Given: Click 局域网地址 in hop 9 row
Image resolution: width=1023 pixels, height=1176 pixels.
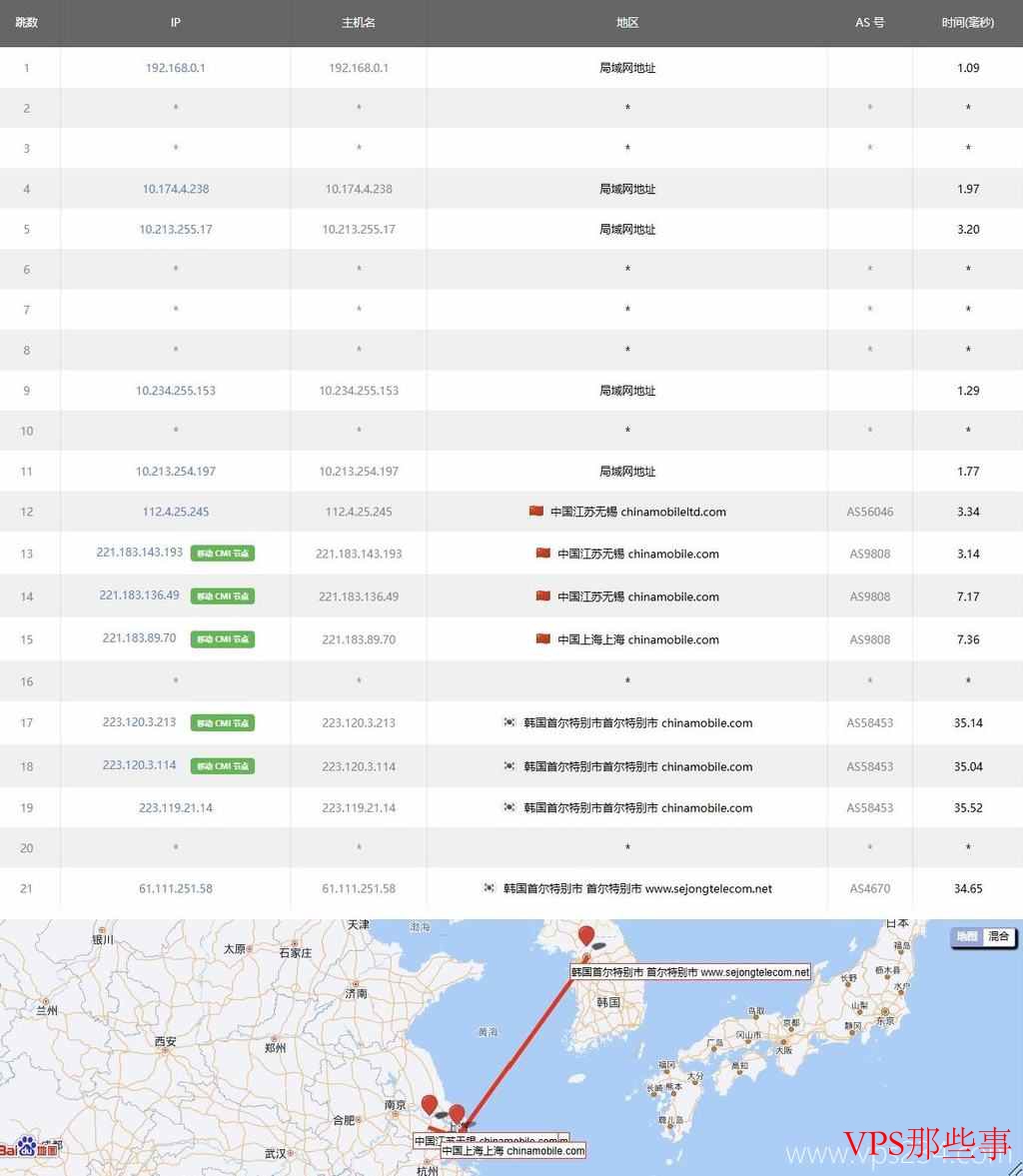Looking at the screenshot, I should [x=627, y=391].
